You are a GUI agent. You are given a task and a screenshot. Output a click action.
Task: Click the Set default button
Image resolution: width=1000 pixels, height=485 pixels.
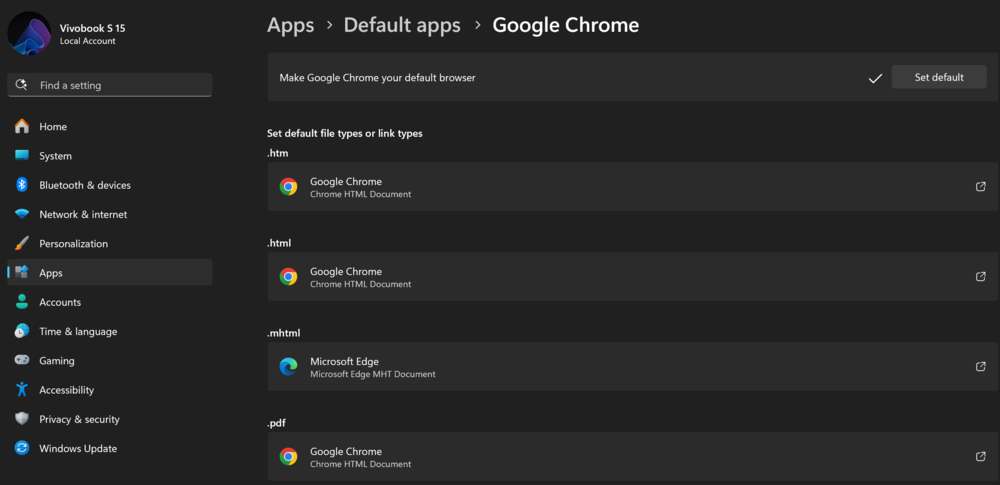click(939, 77)
